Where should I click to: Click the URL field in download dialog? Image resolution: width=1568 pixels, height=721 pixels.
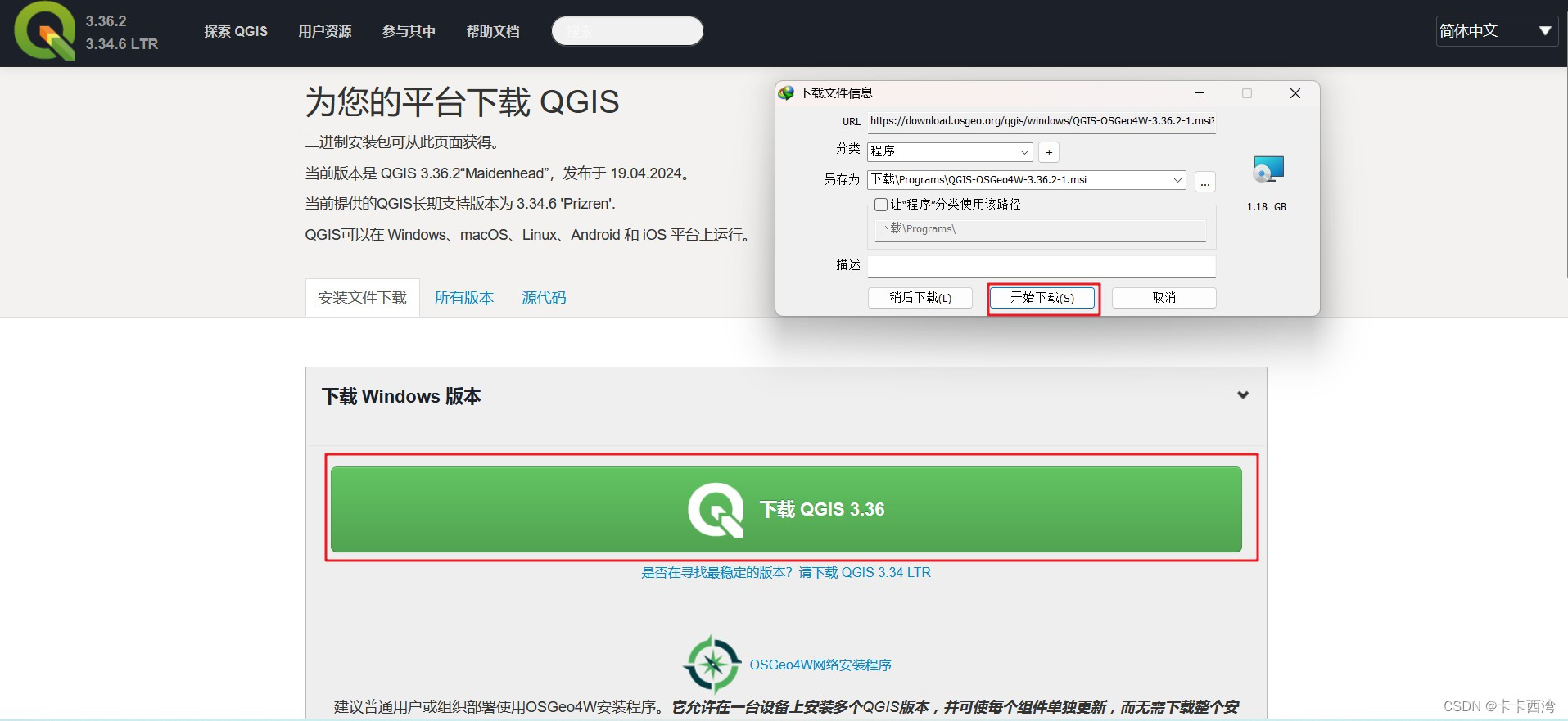click(1042, 121)
